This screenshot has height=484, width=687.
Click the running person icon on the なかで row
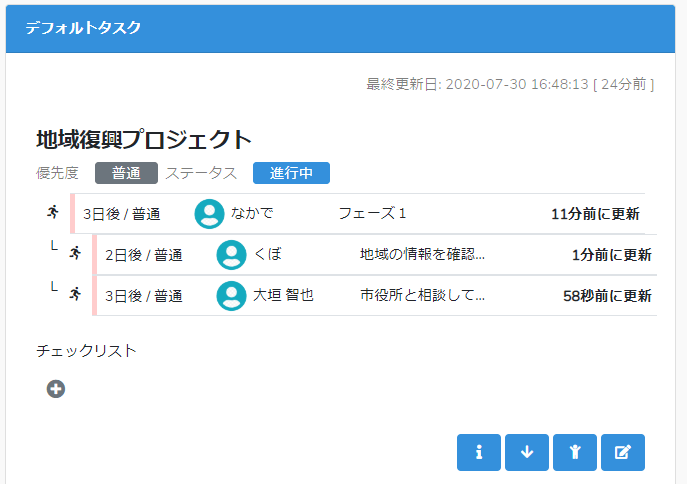click(x=53, y=212)
